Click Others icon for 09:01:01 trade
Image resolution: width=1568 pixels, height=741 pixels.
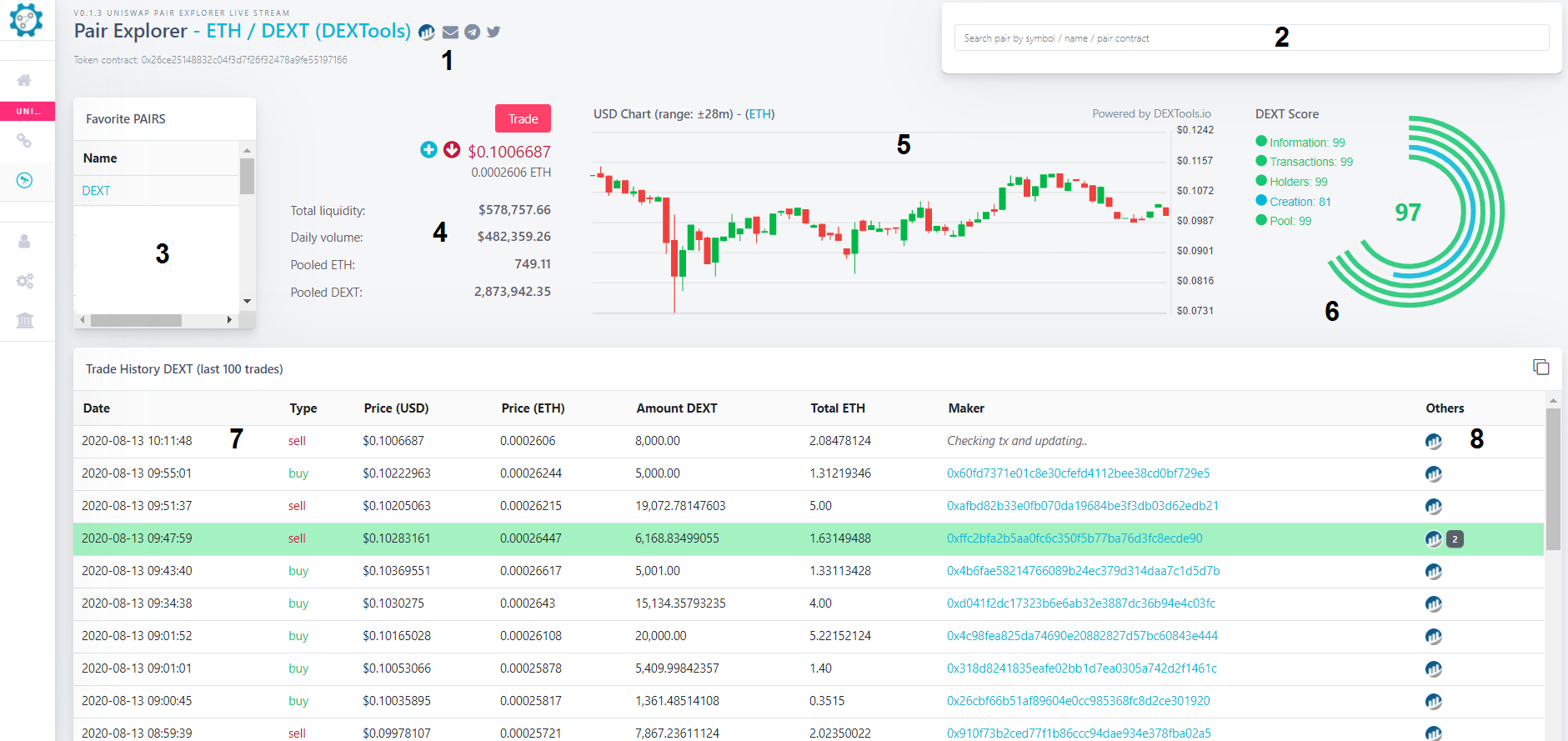(x=1434, y=668)
